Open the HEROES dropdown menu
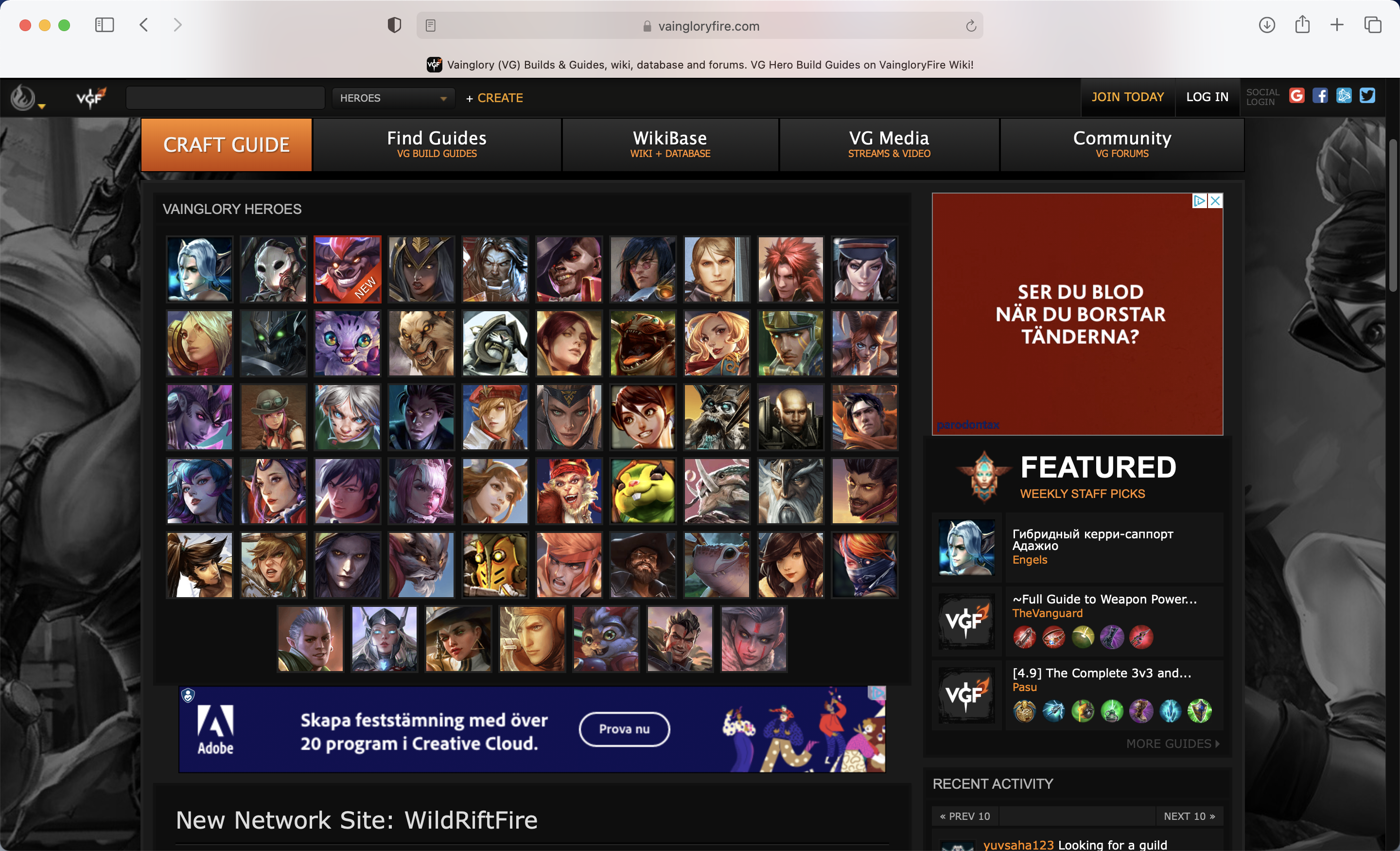1400x851 pixels. point(391,97)
